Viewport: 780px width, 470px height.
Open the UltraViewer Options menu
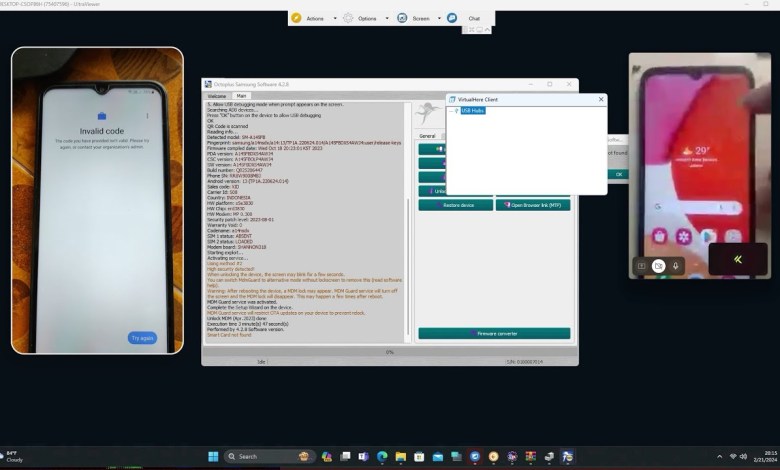[x=367, y=18]
